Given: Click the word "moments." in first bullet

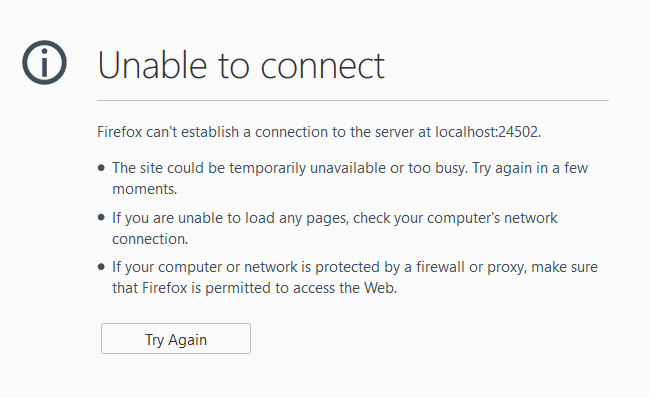Looking at the screenshot, I should [144, 189].
